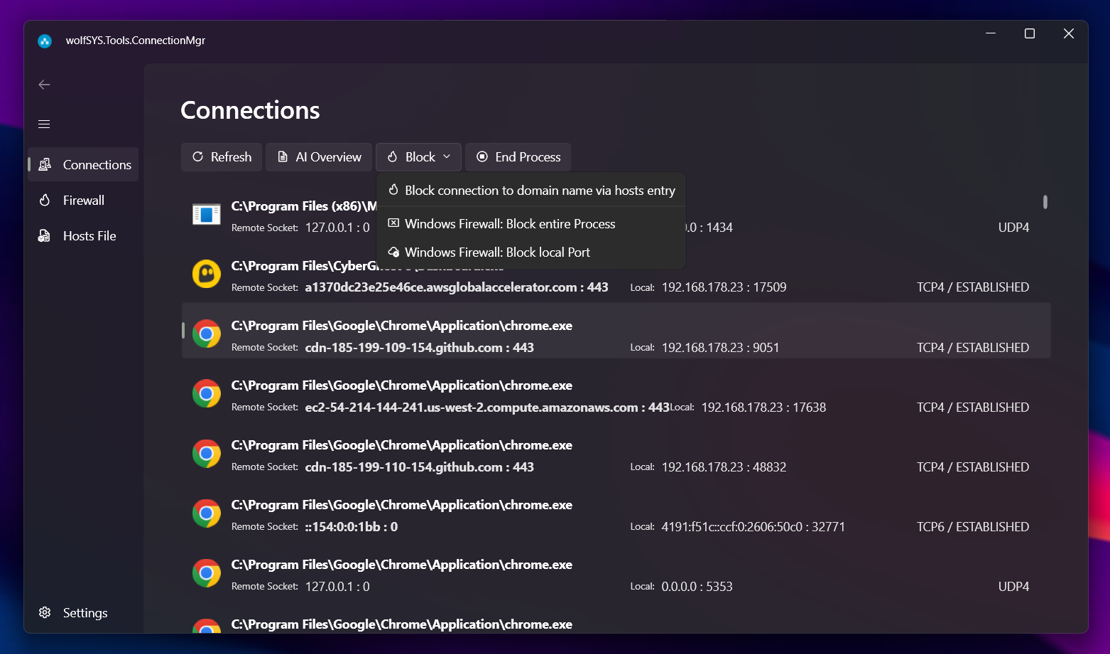The width and height of the screenshot is (1110, 654).
Task: Click the back arrow icon
Action: tap(44, 85)
